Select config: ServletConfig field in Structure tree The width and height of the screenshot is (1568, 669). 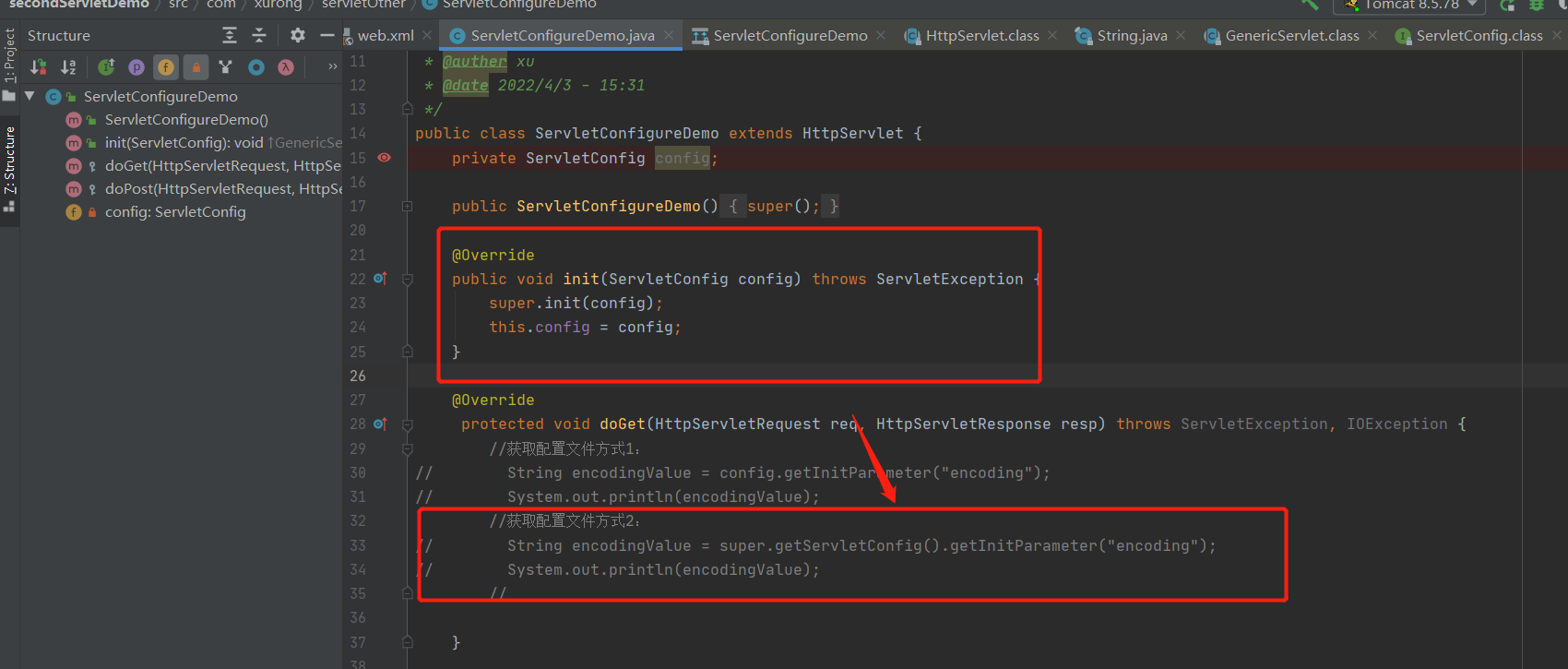coord(175,212)
